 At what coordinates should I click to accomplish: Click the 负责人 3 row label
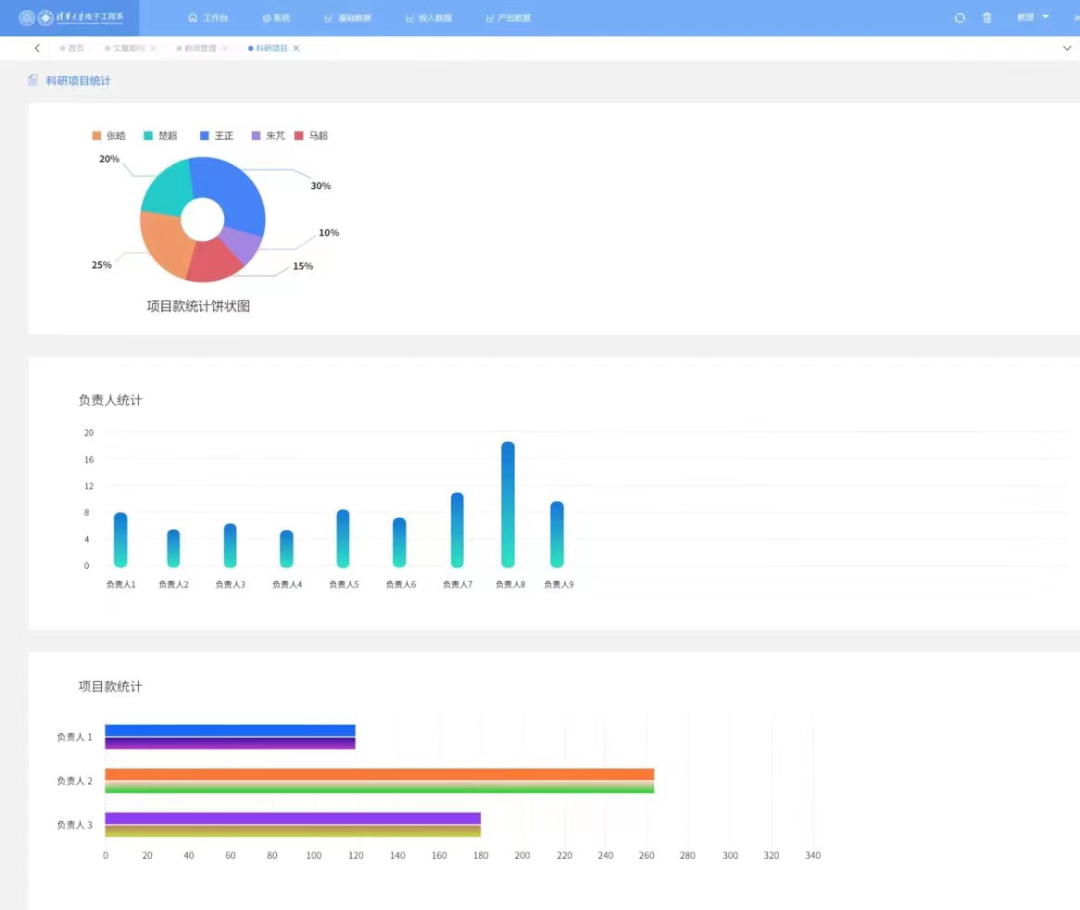coord(74,825)
